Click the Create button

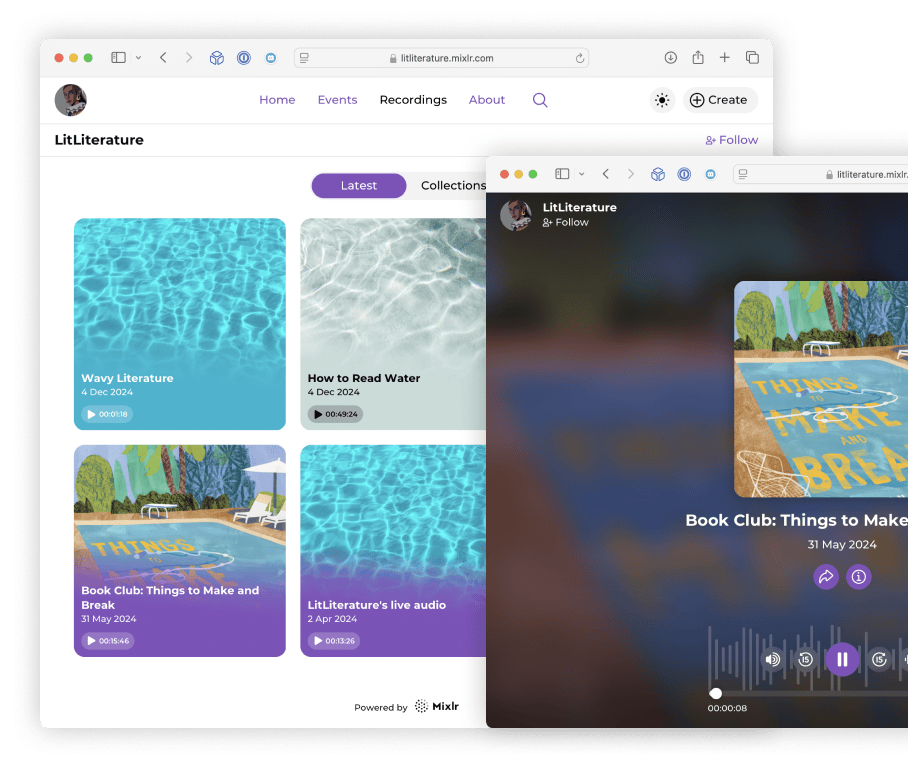point(719,100)
